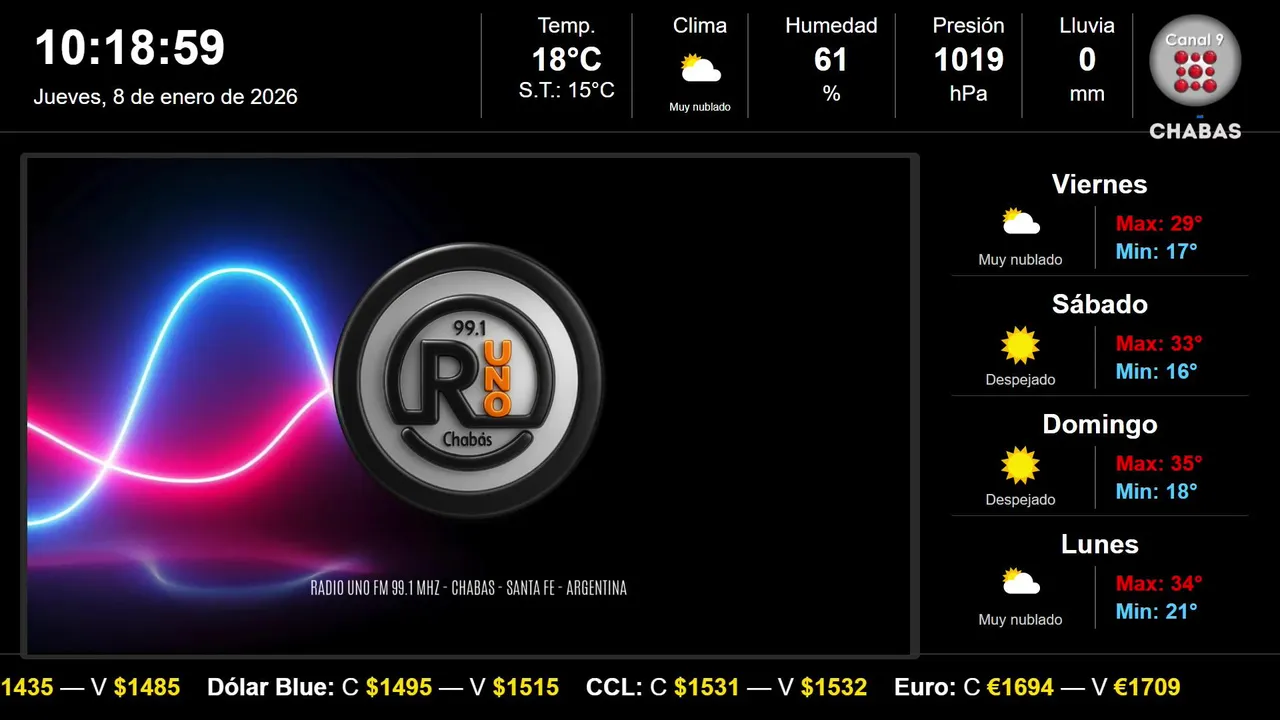Click the Clima header label

[x=700, y=26]
